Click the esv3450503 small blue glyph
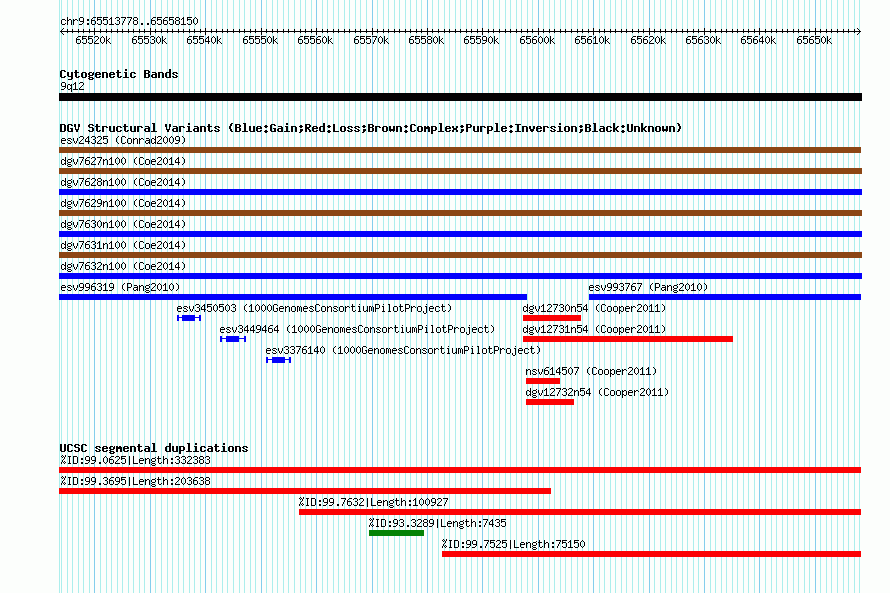 point(189,318)
